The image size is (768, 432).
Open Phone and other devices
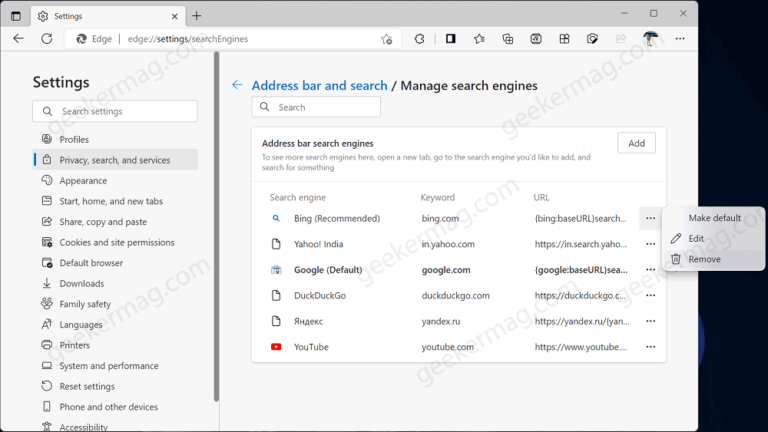click(115, 407)
